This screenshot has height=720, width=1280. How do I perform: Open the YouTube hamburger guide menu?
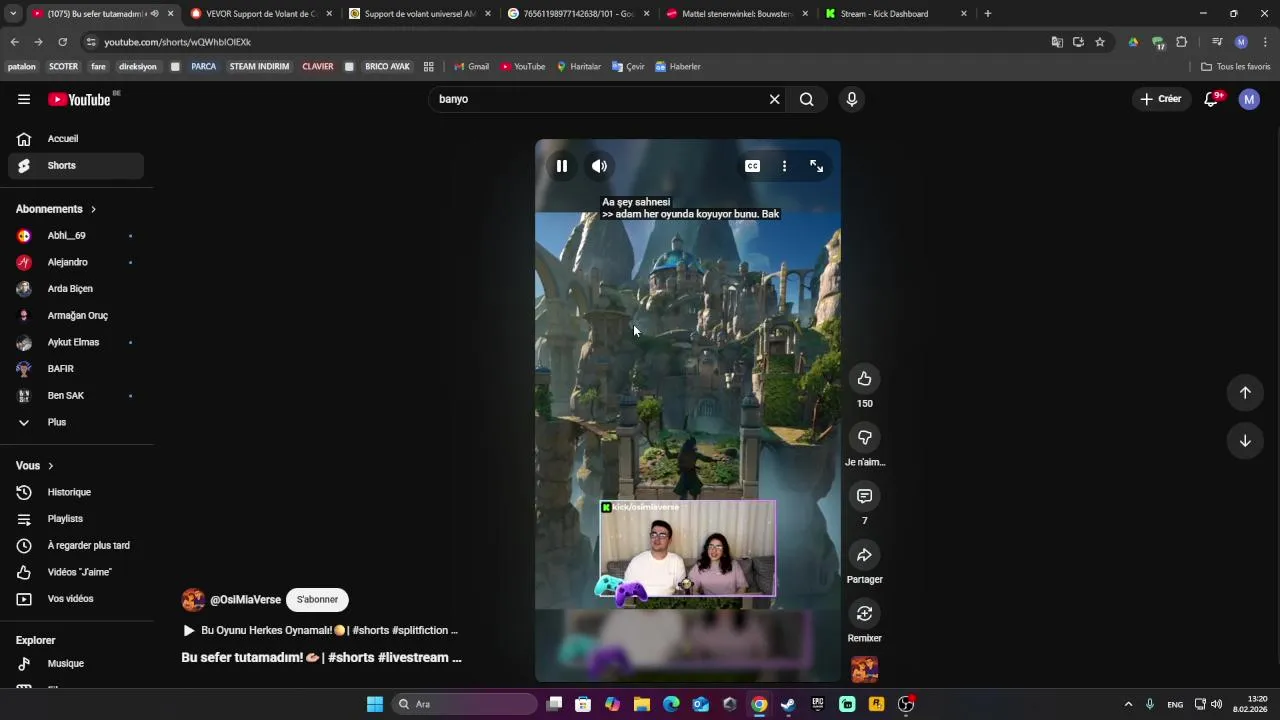click(x=24, y=99)
